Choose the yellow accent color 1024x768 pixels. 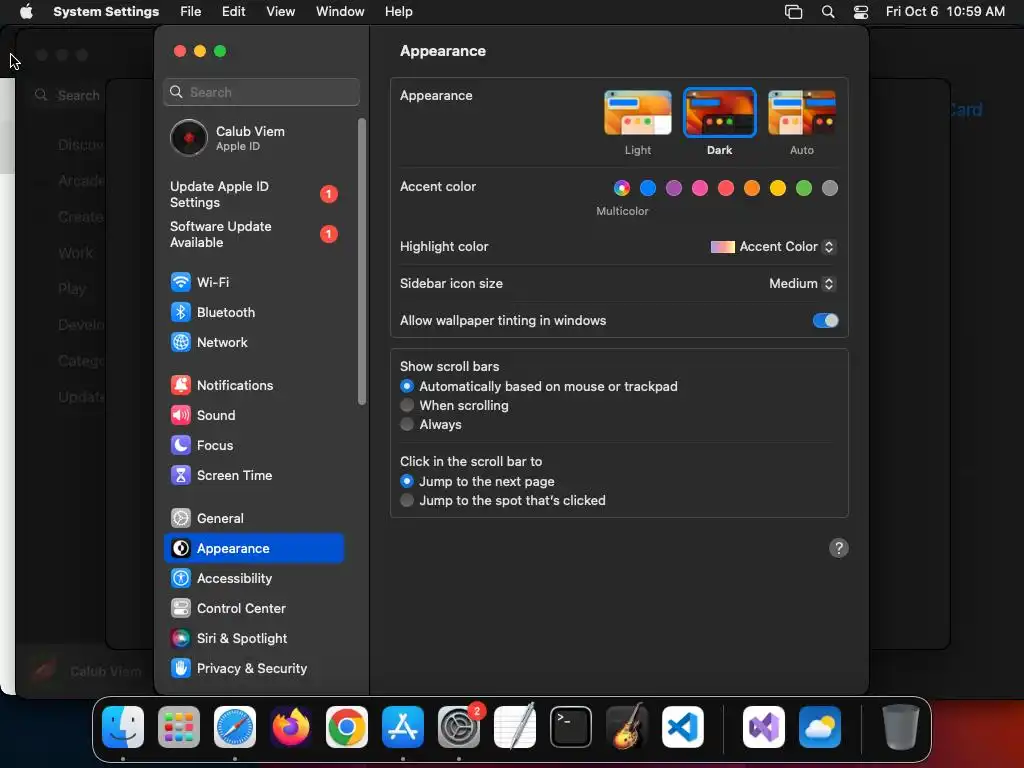[x=778, y=189]
